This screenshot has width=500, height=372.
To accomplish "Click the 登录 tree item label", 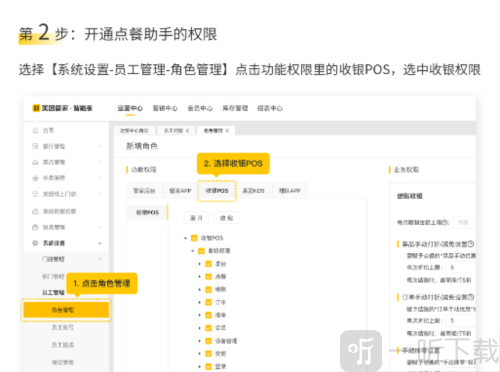I will (x=221, y=366).
